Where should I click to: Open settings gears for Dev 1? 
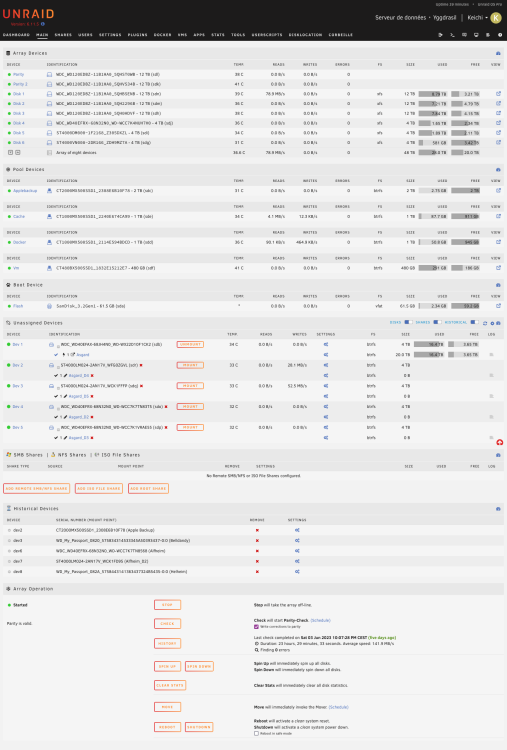point(326,344)
